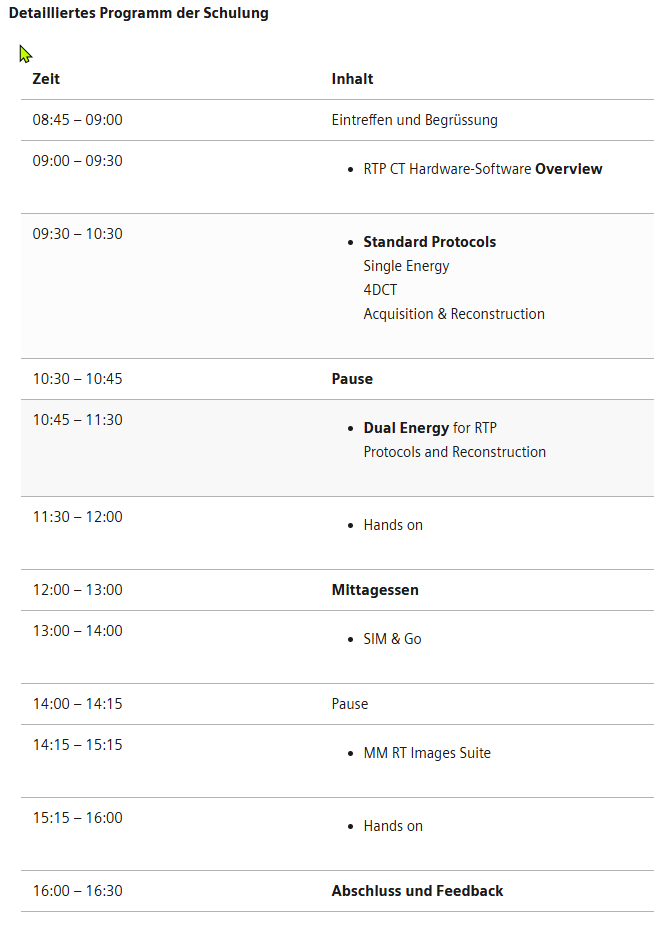Image resolution: width=654 pixels, height=941 pixels.
Task: Click the 'Mittagessen' entry
Action: pyautogui.click(x=375, y=590)
